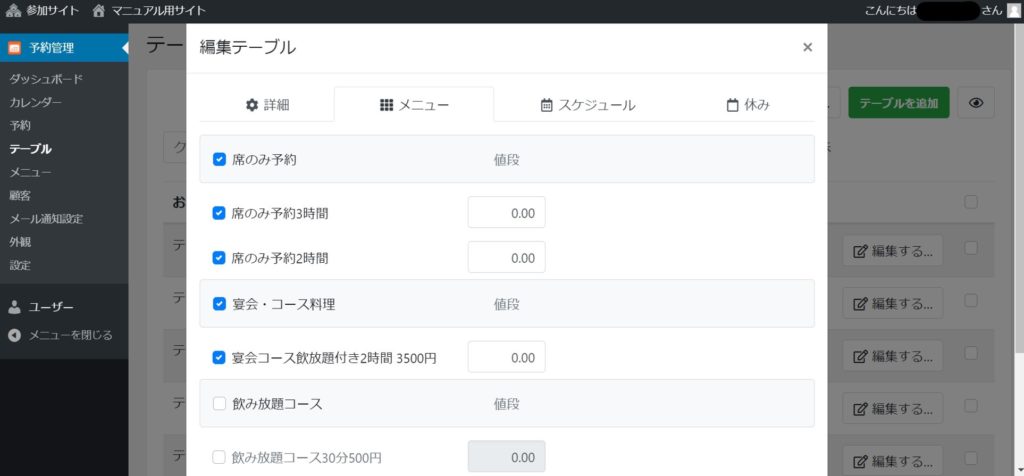Image resolution: width=1024 pixels, height=476 pixels.
Task: Enable the 飲み放題コース checkbox
Action: (219, 404)
